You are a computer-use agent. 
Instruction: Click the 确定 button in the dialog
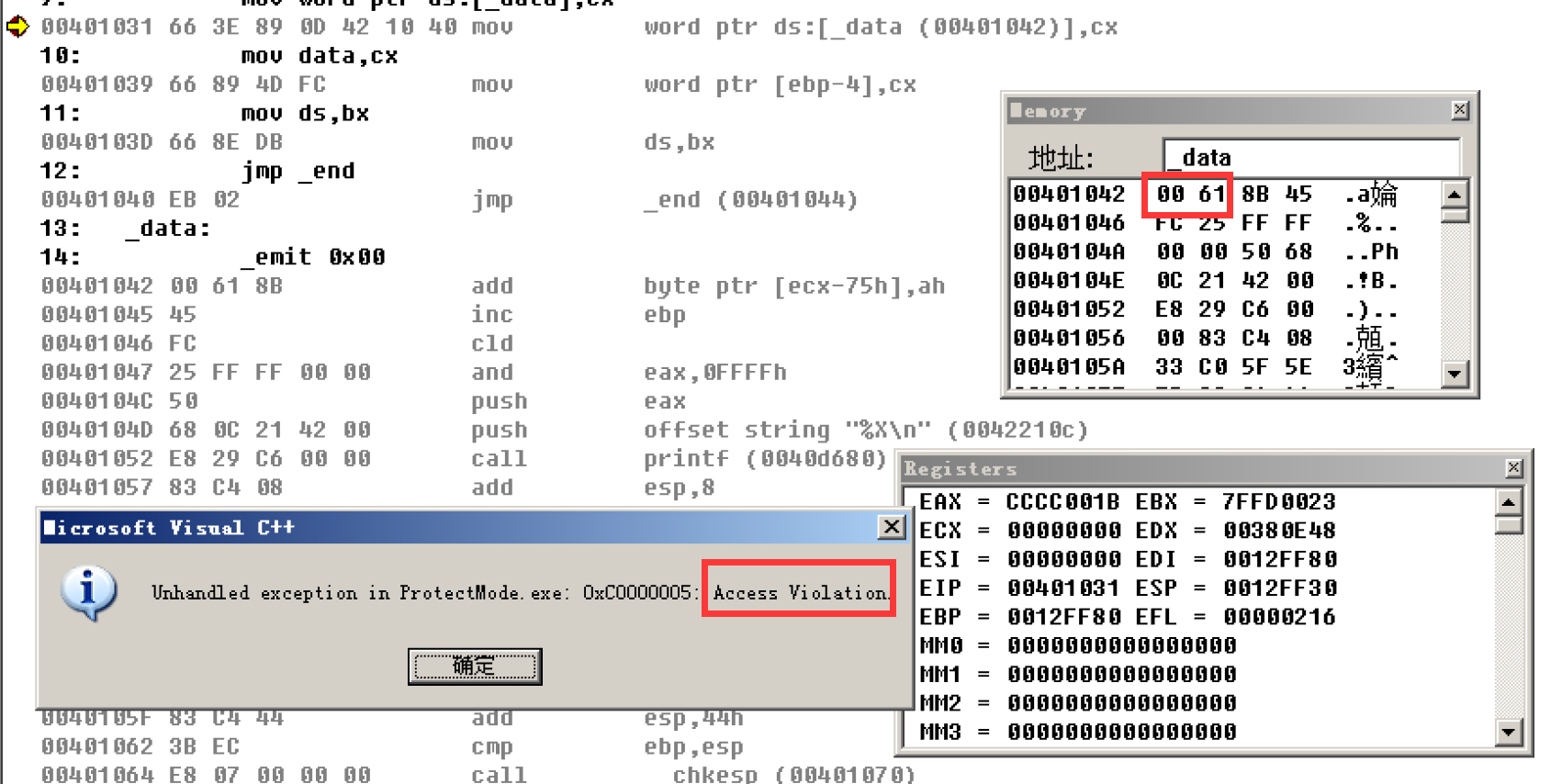point(475,666)
